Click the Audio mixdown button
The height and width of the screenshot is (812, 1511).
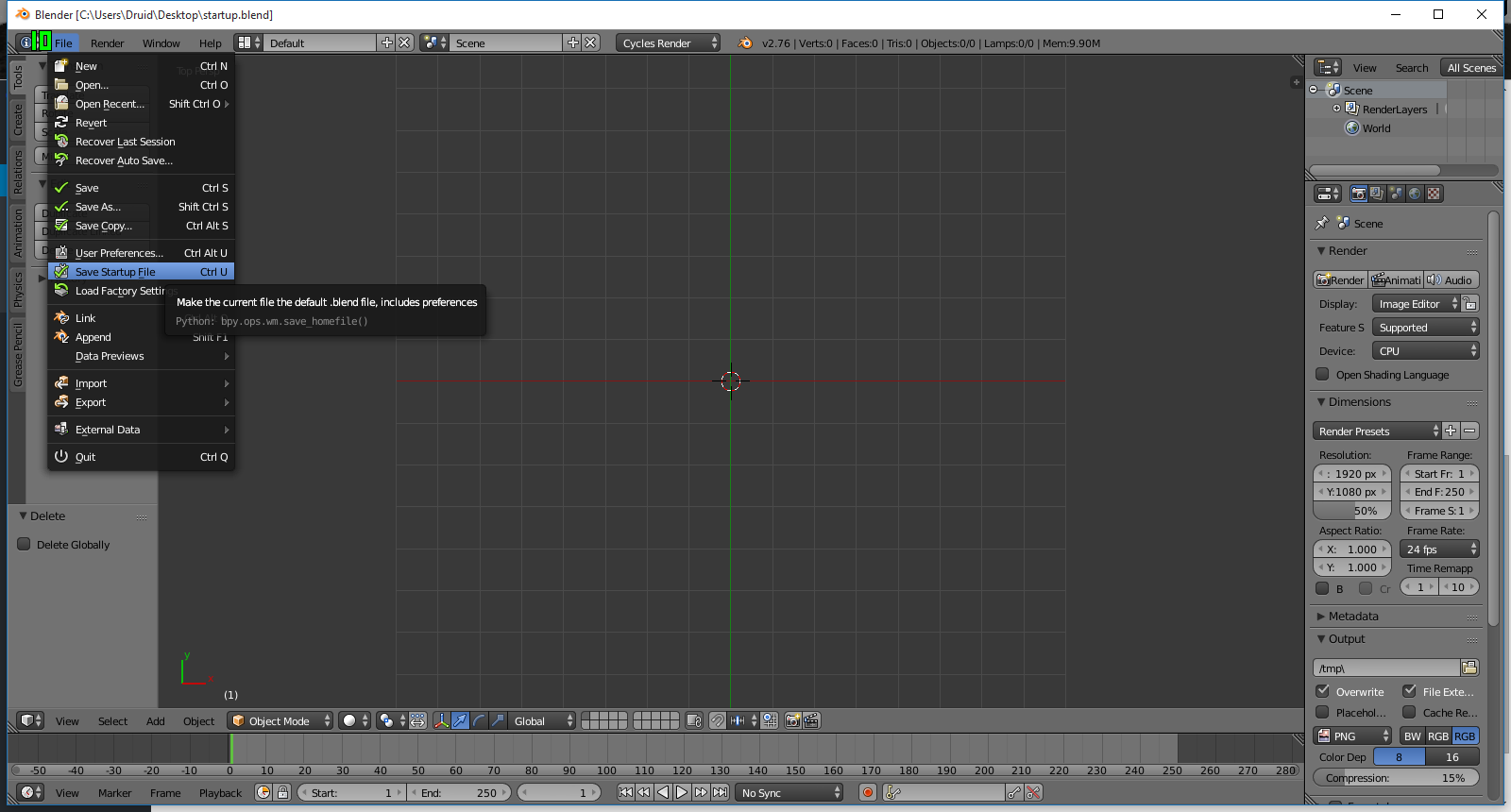[x=1451, y=279]
